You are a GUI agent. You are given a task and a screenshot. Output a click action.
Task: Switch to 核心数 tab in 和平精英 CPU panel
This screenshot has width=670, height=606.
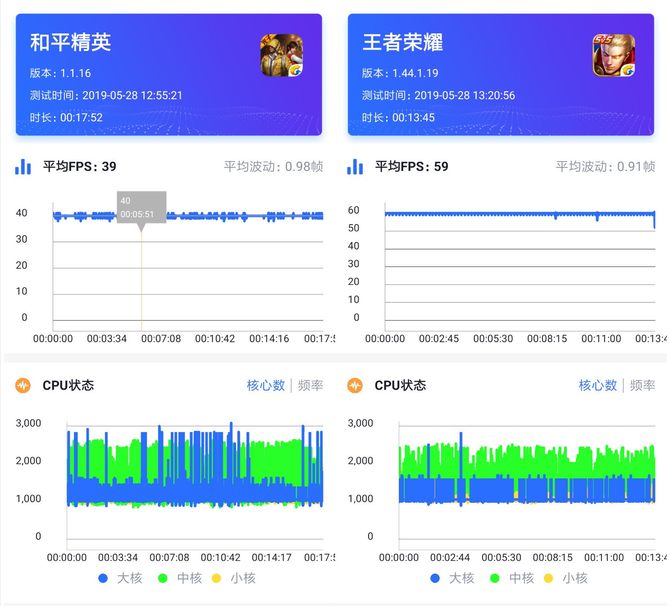pos(266,385)
